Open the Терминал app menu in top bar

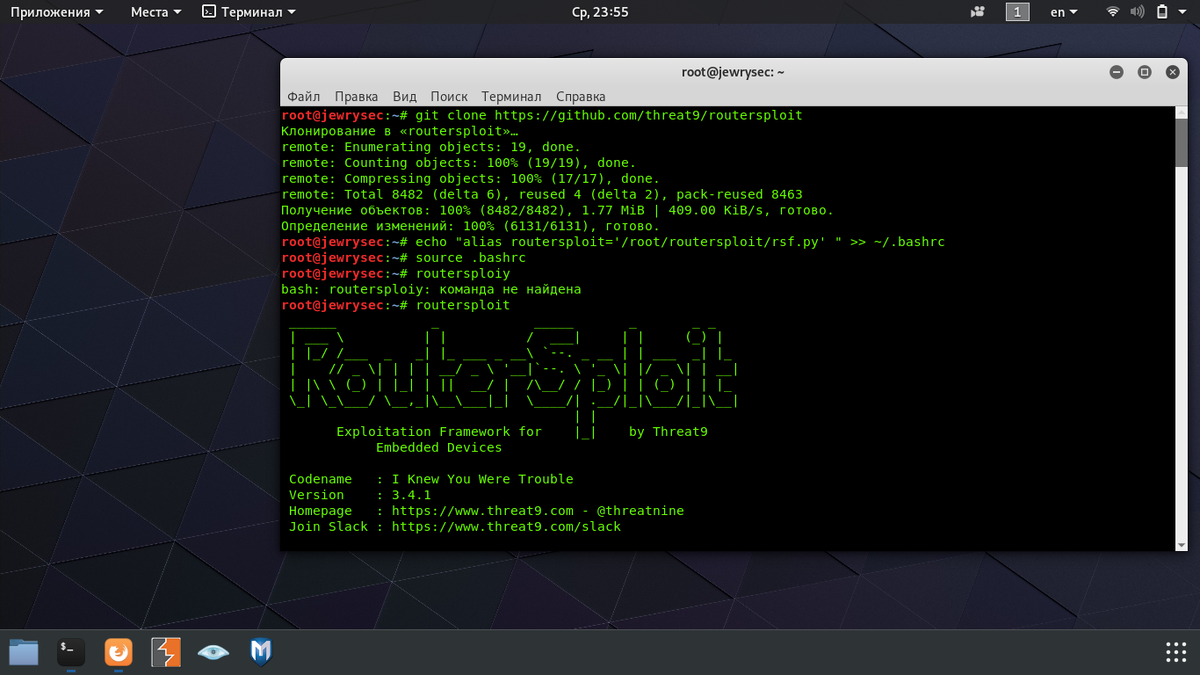(x=248, y=13)
